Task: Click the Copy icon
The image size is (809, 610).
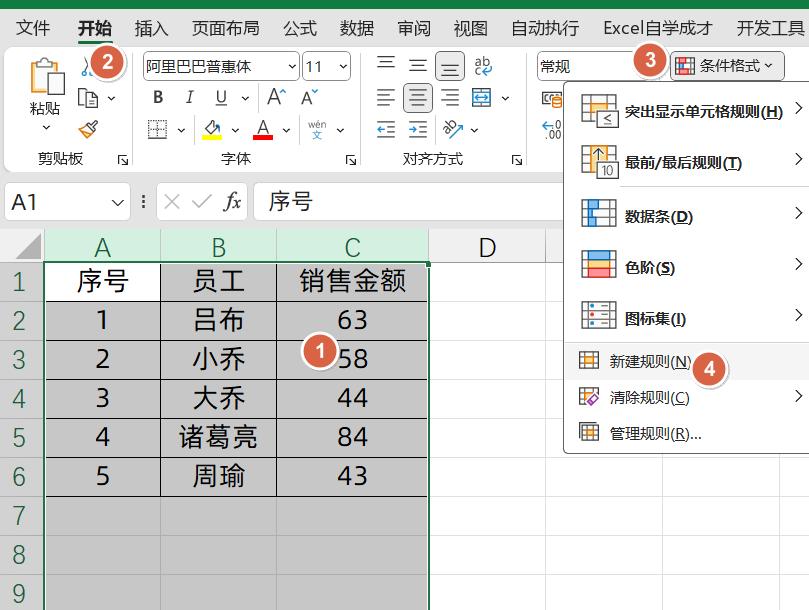Action: click(88, 98)
